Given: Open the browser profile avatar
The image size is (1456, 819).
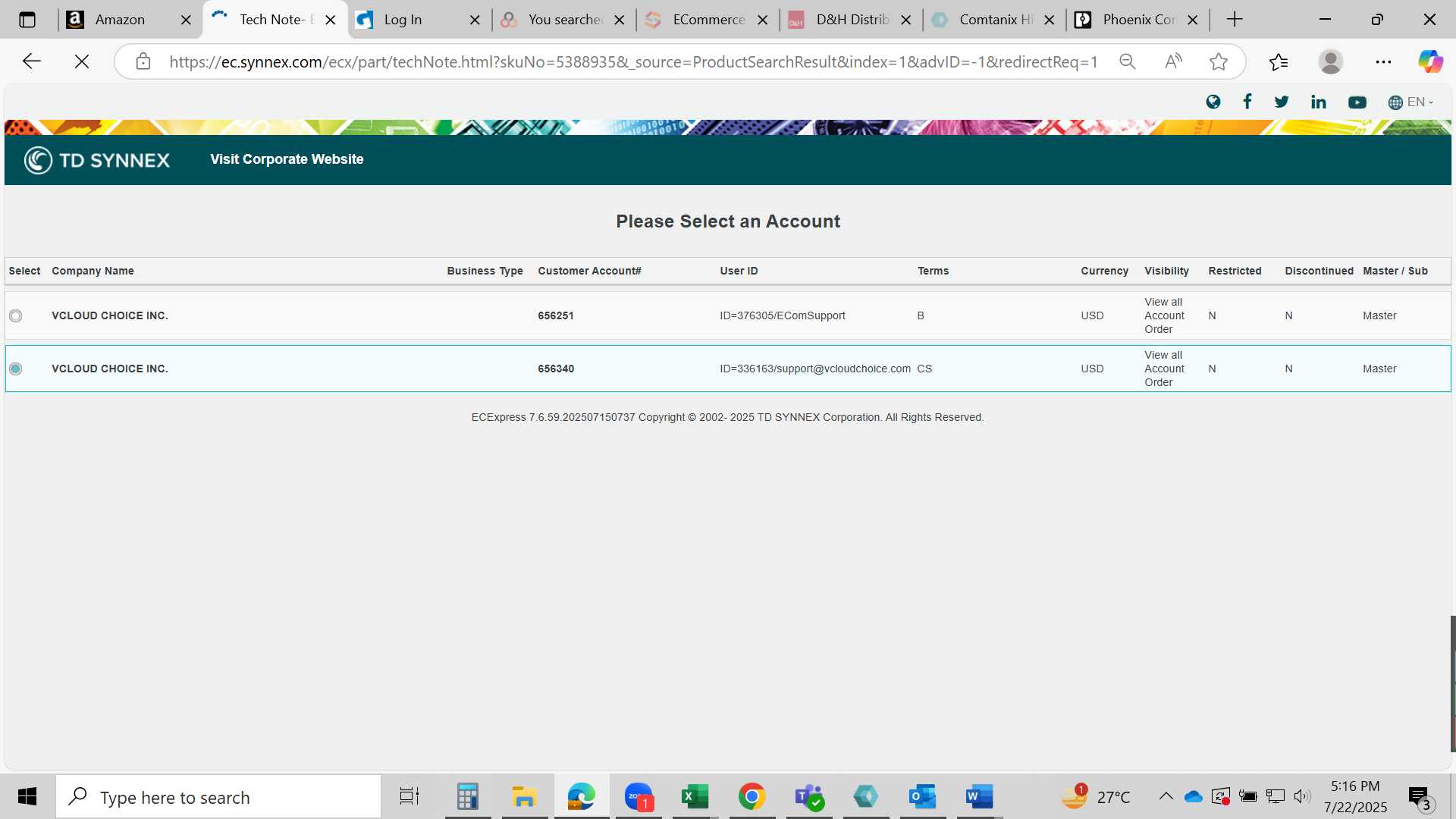Looking at the screenshot, I should [x=1331, y=61].
